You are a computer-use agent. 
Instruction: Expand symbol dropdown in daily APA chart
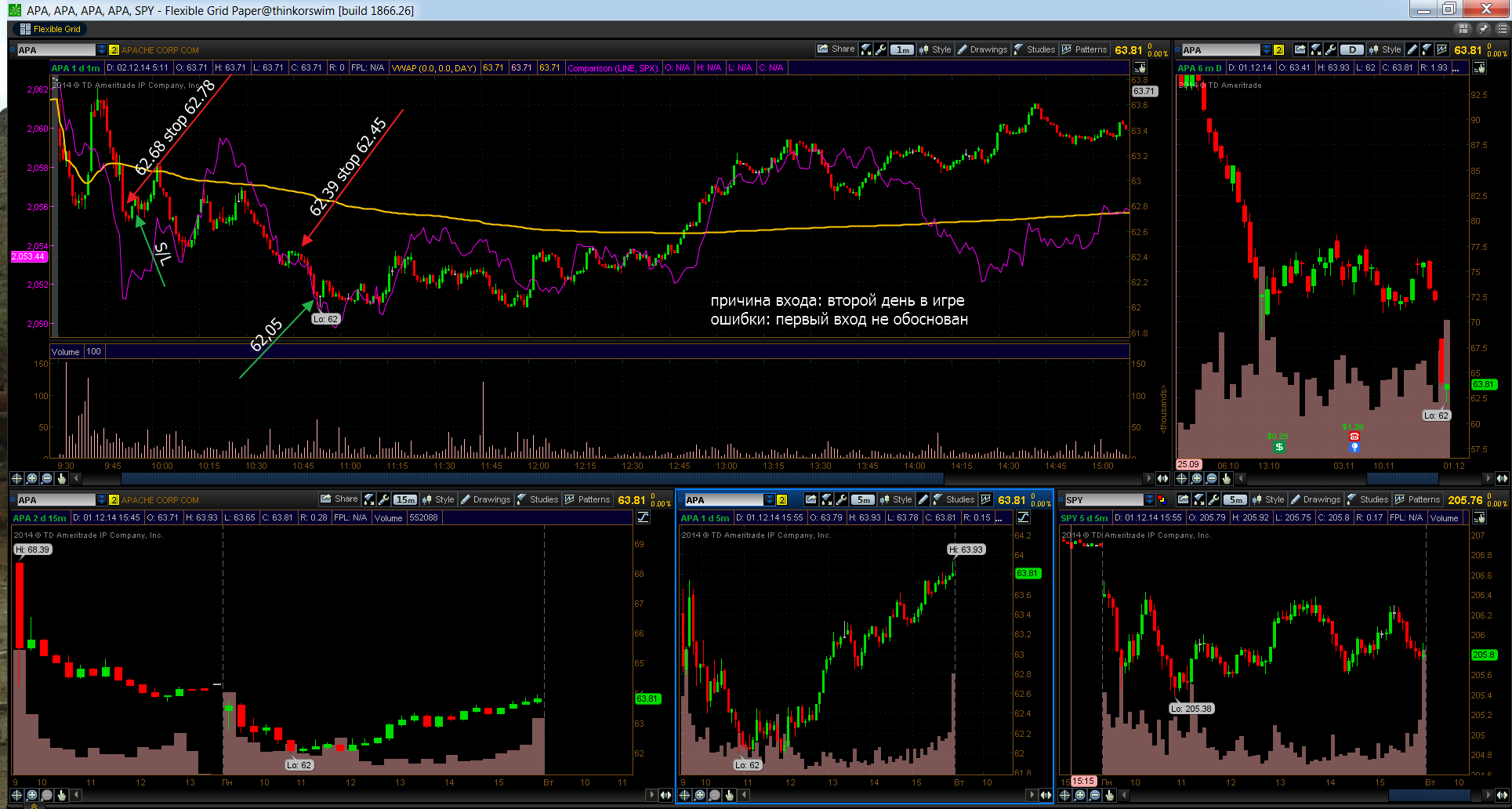coord(1267,49)
